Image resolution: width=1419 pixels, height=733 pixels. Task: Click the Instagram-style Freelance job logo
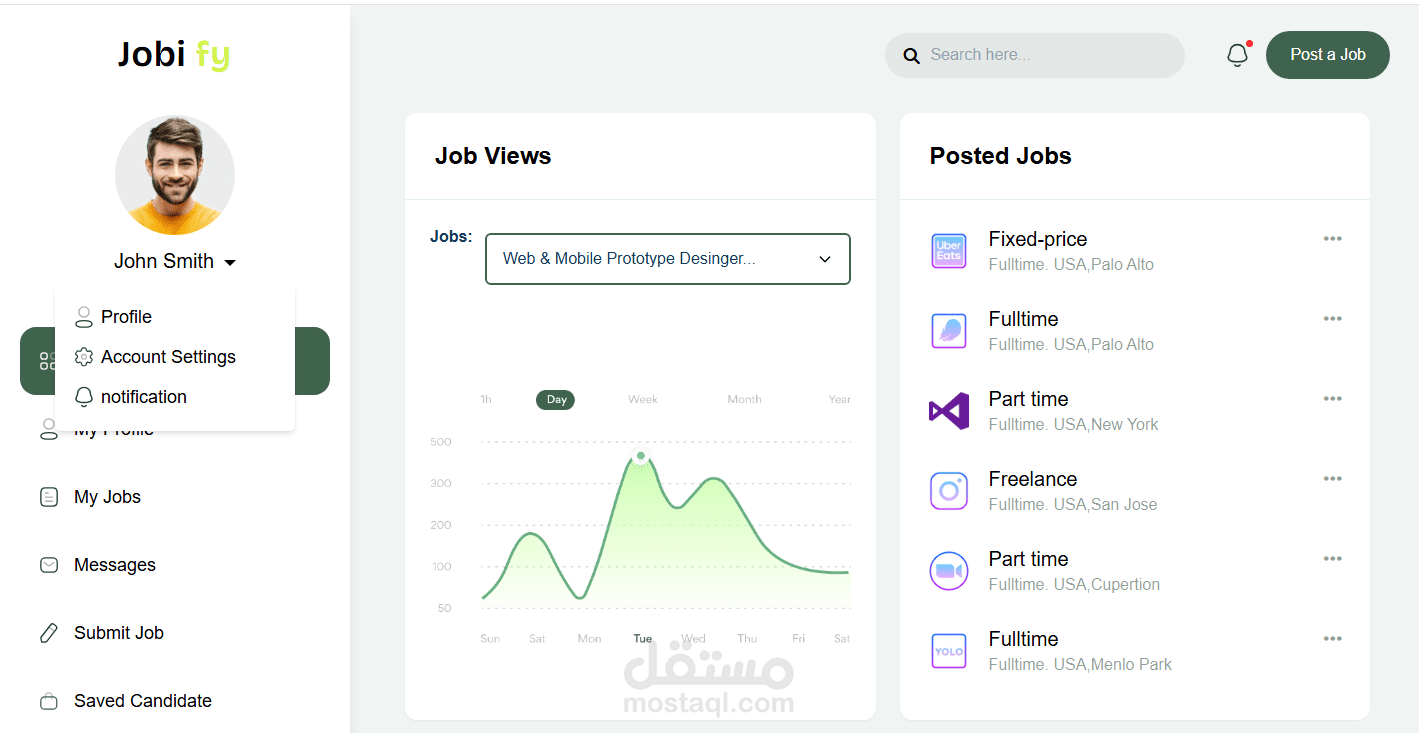tap(948, 491)
